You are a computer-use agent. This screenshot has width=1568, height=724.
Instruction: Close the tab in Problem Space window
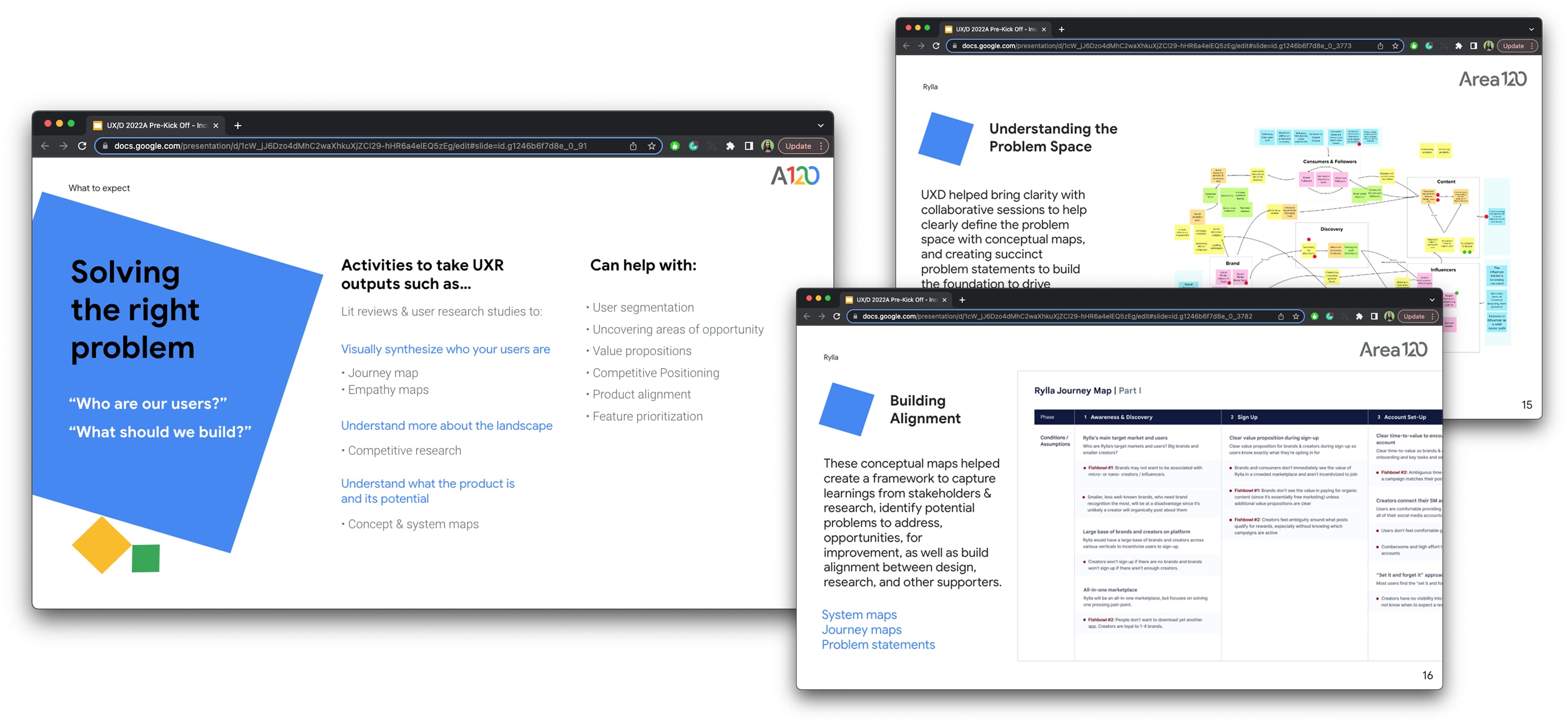click(x=1044, y=29)
